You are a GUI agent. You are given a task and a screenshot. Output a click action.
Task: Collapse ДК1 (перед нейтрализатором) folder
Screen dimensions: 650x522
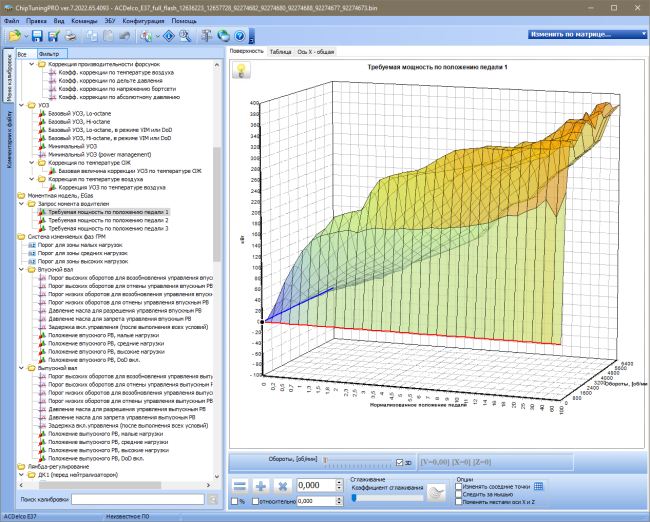(21, 475)
